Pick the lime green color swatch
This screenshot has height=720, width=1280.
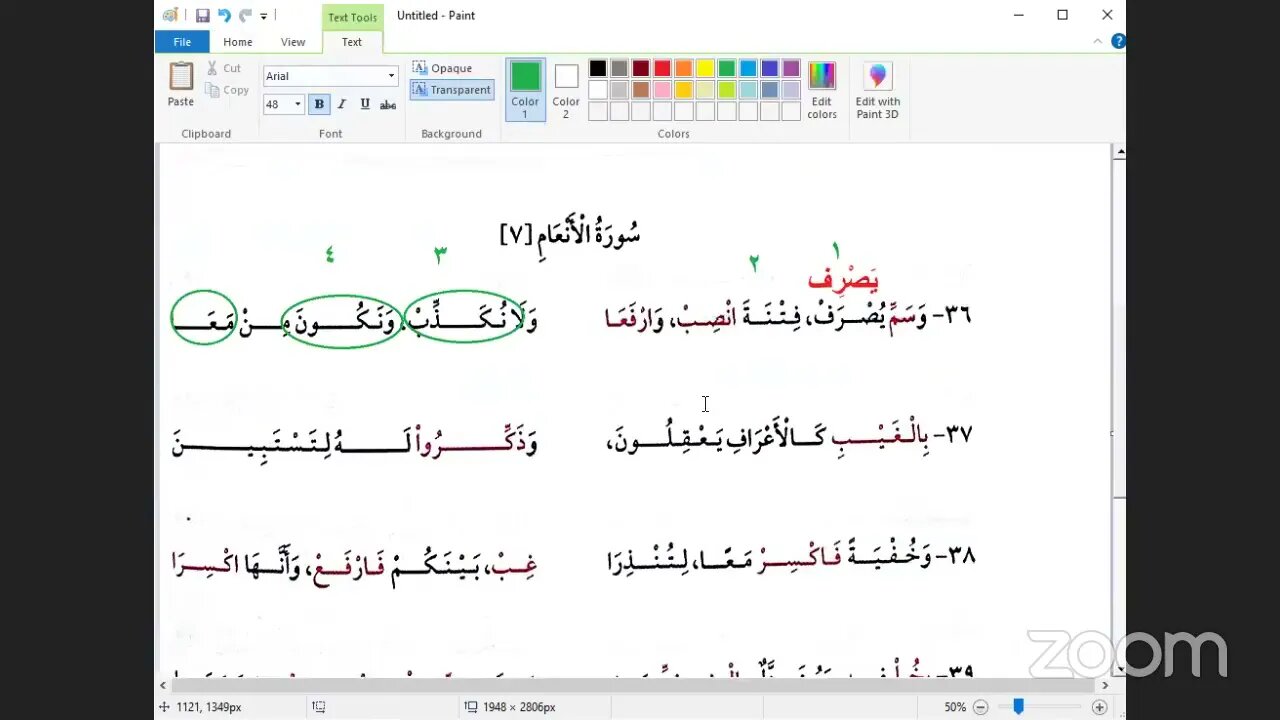point(727,90)
